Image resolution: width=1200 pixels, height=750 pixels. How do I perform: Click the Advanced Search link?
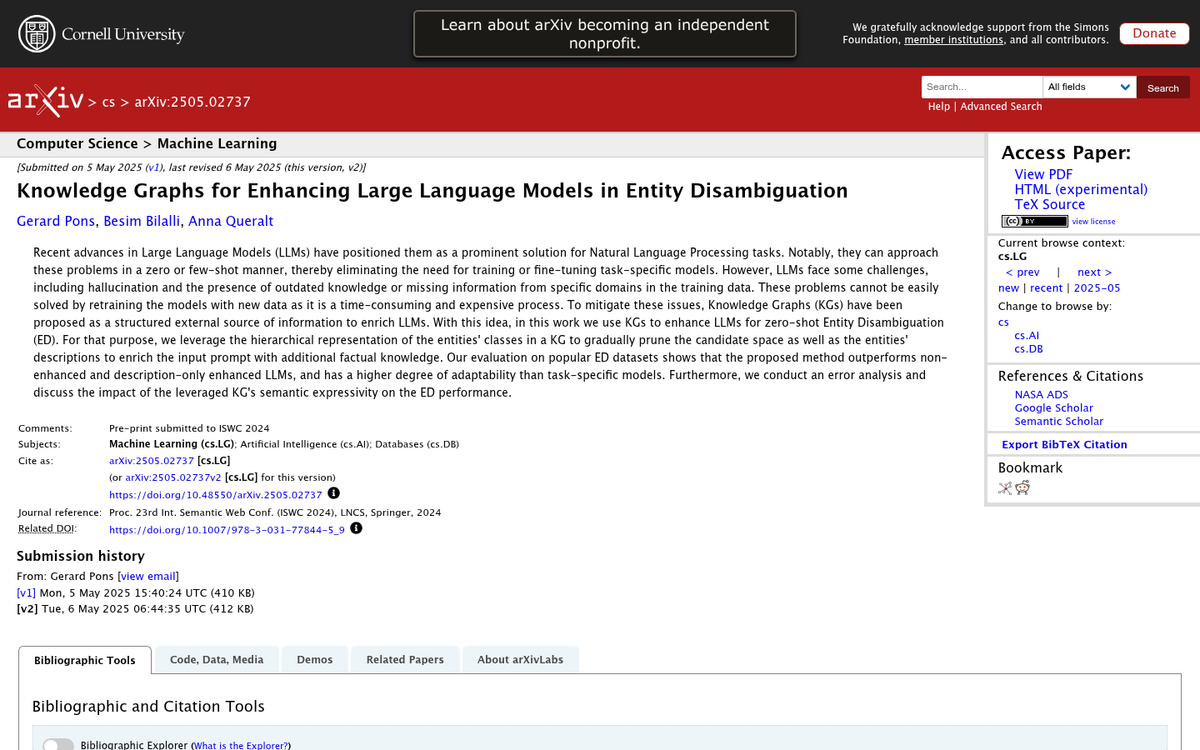pos(1001,107)
